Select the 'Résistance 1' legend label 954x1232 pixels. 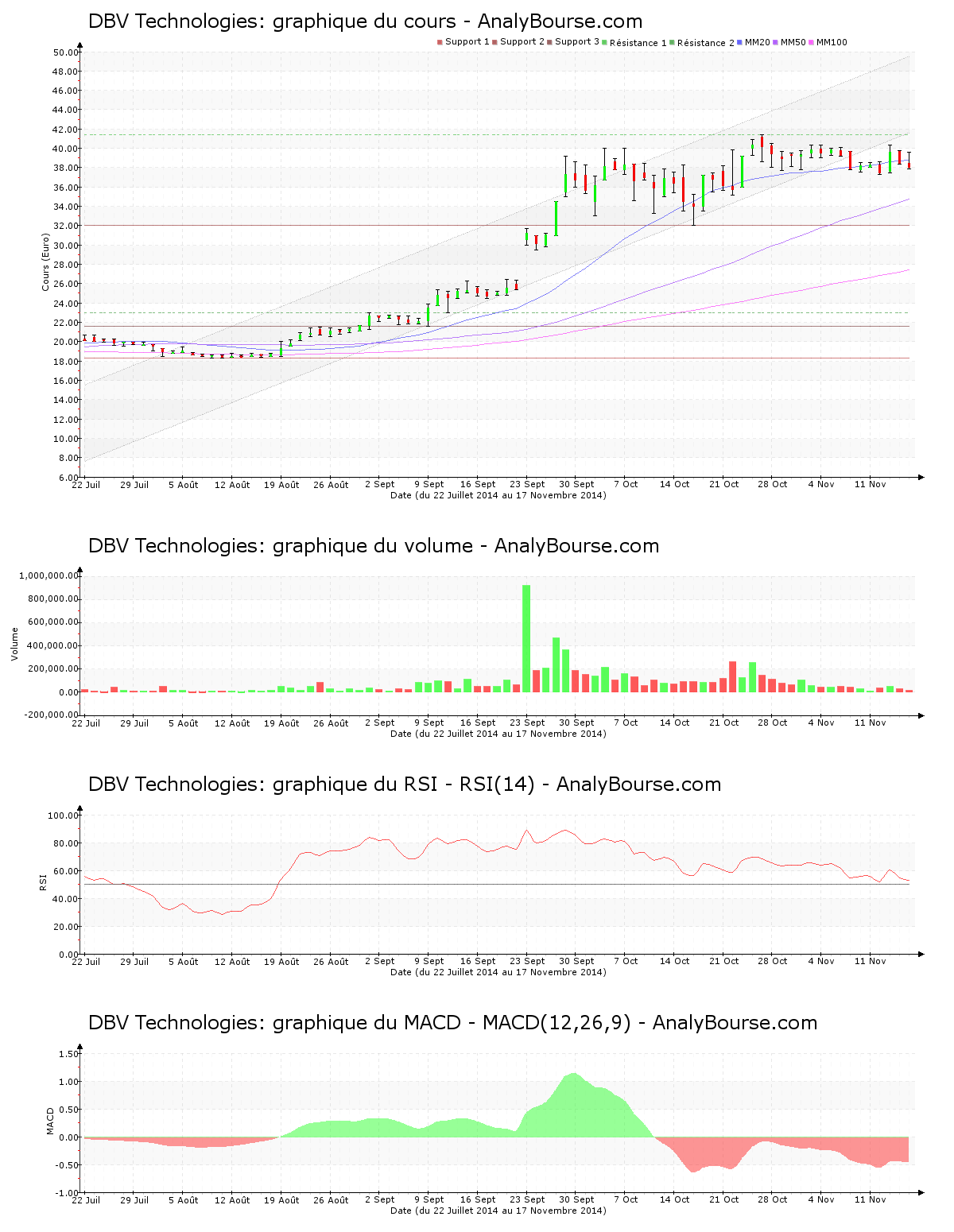click(638, 43)
